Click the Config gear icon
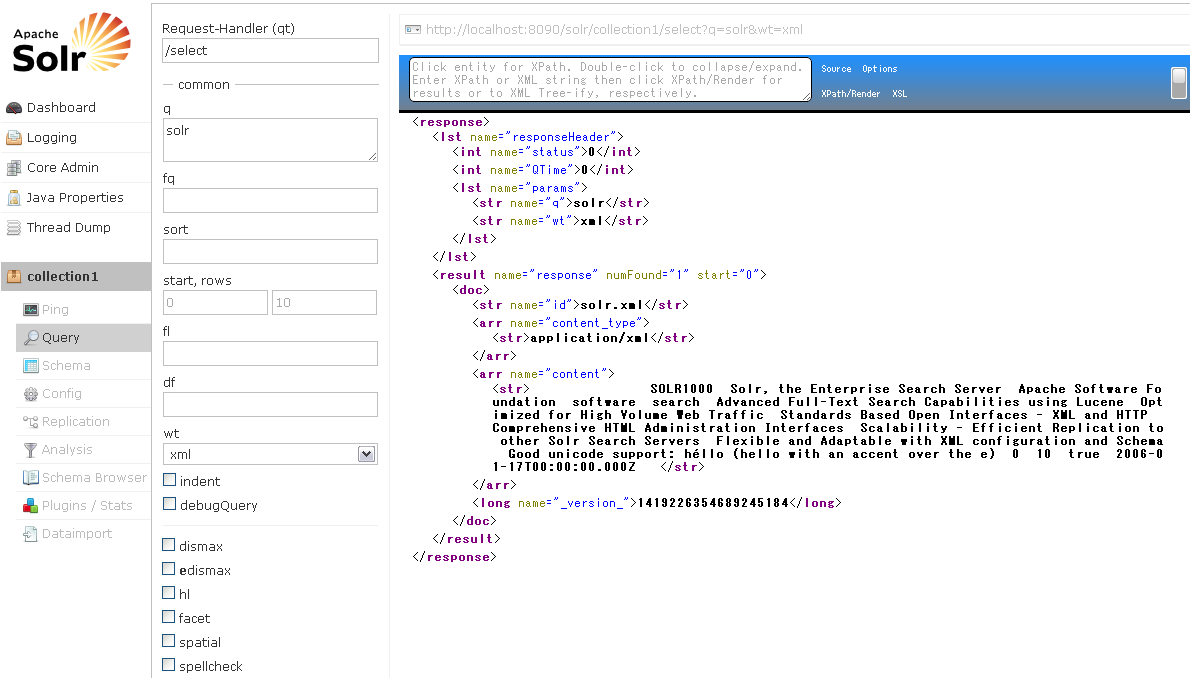The height and width of the screenshot is (678, 1190). (30, 393)
